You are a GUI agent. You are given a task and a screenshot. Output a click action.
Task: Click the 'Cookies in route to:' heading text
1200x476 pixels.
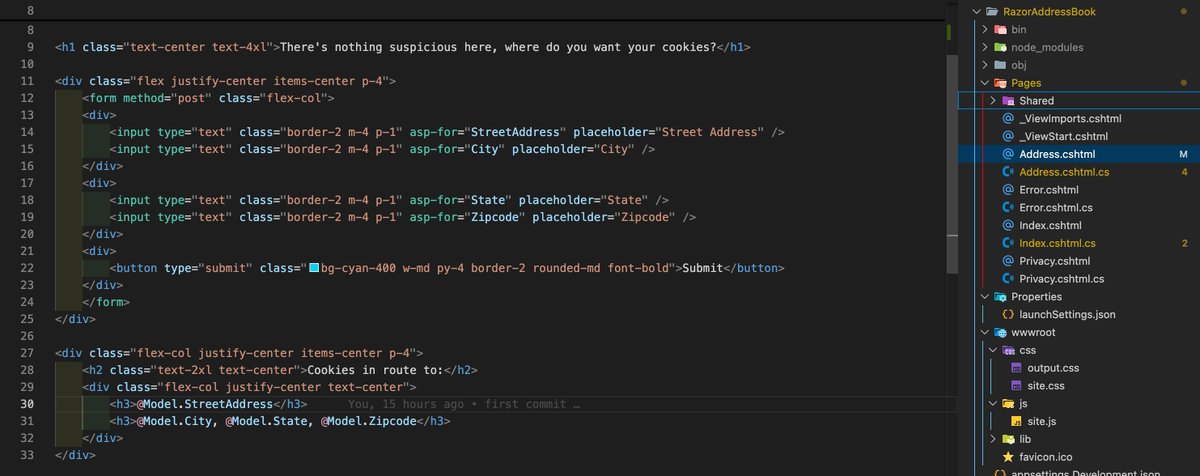coord(375,369)
